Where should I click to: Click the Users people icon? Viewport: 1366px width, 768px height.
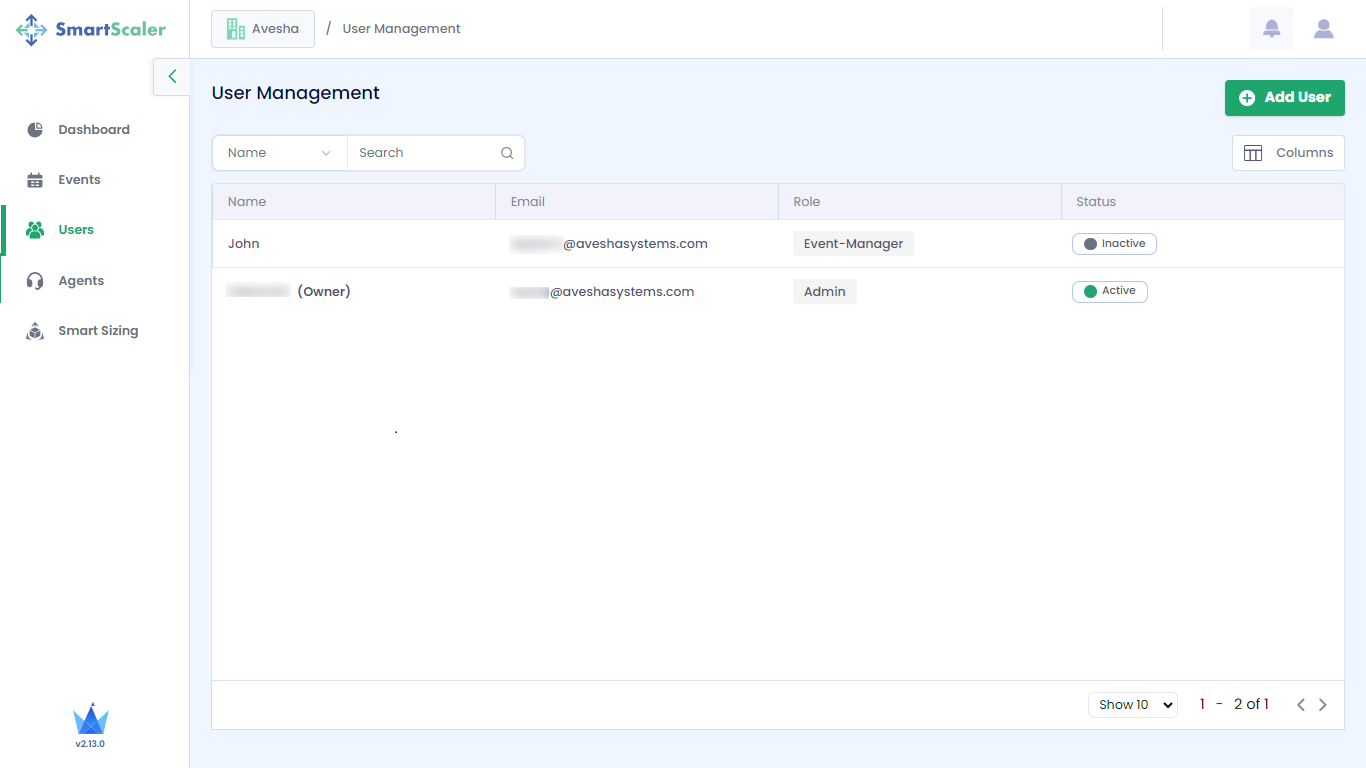(35, 230)
